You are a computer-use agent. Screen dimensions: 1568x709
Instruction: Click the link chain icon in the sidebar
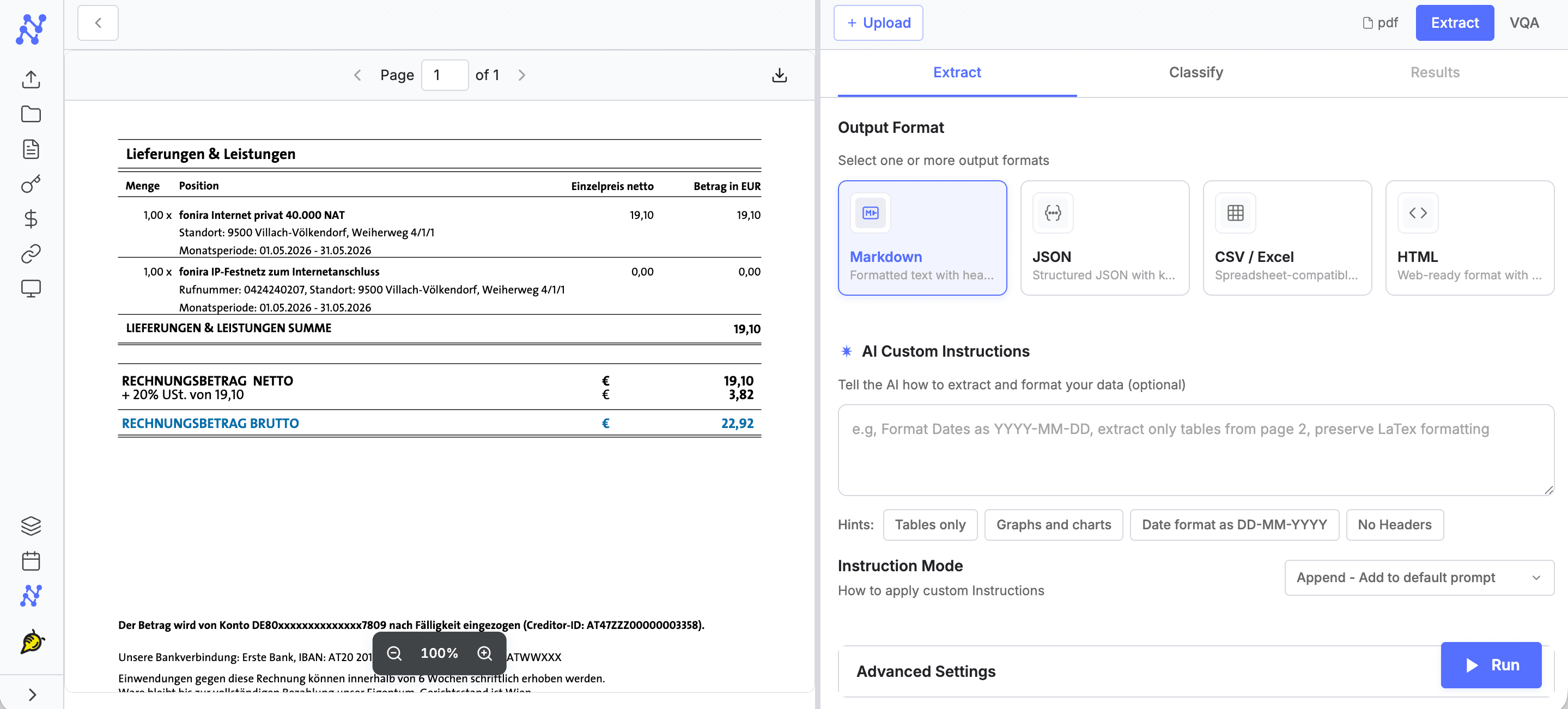point(31,253)
